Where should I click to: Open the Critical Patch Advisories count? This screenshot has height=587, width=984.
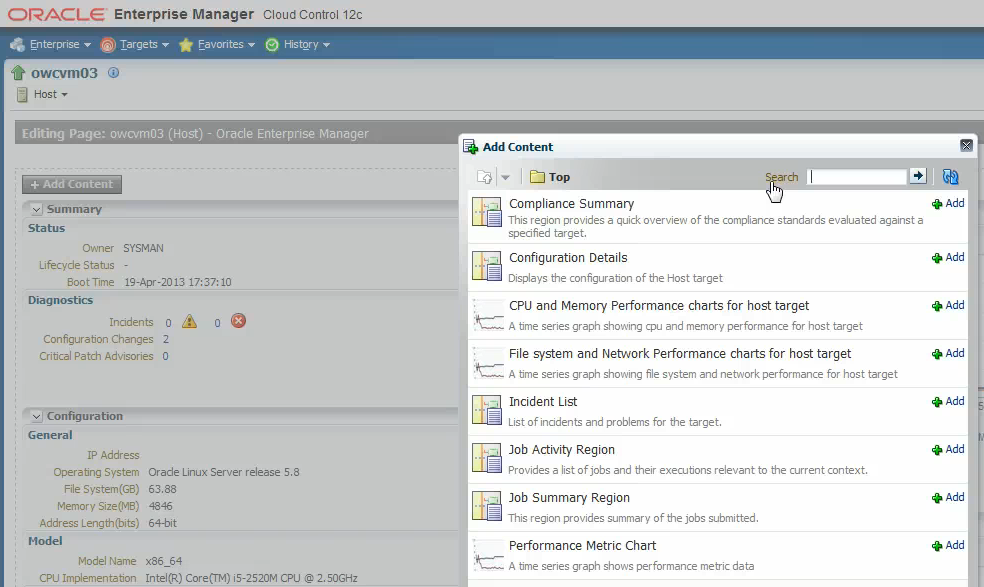tap(166, 356)
